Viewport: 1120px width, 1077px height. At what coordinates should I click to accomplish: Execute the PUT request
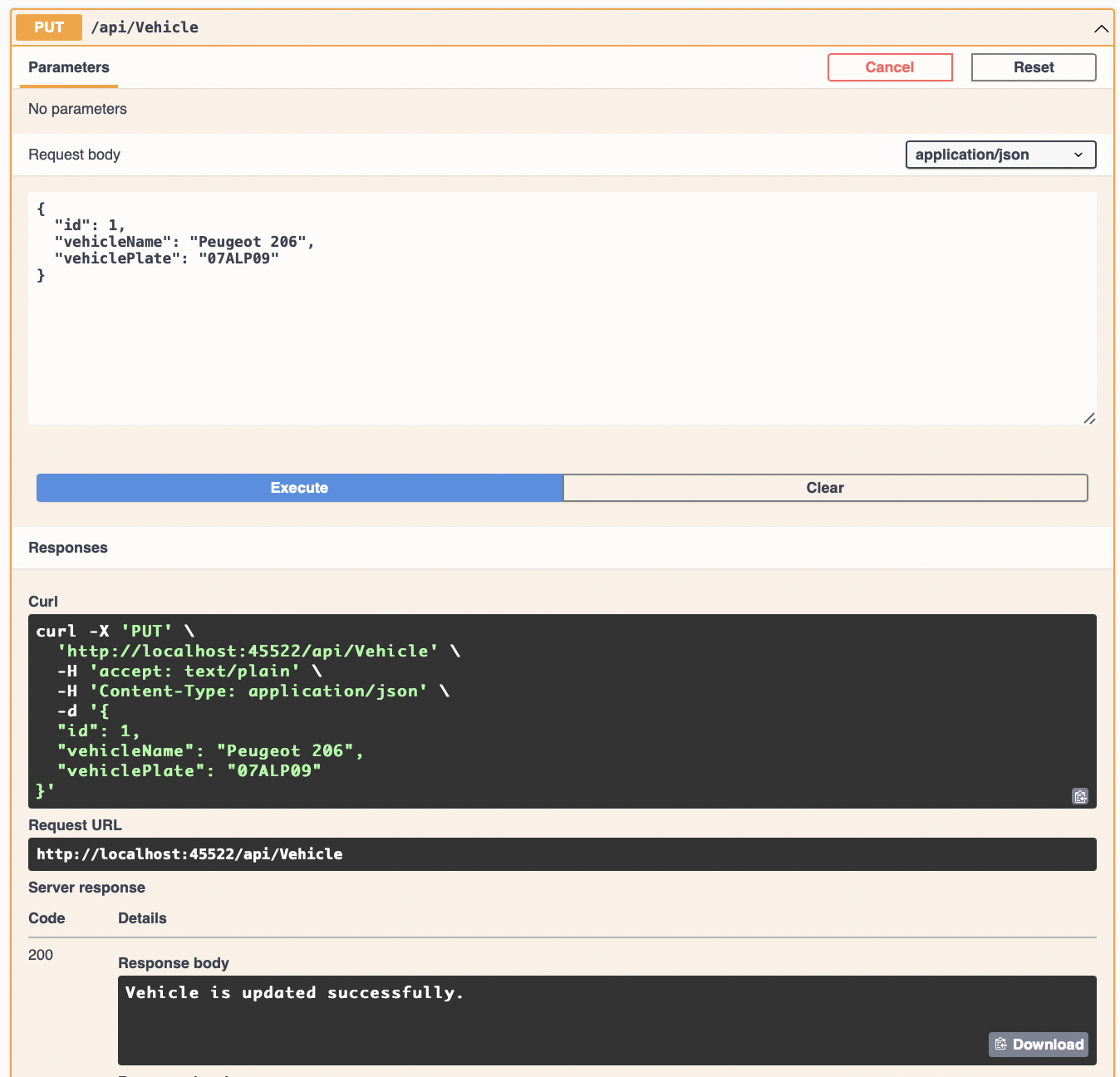point(299,488)
